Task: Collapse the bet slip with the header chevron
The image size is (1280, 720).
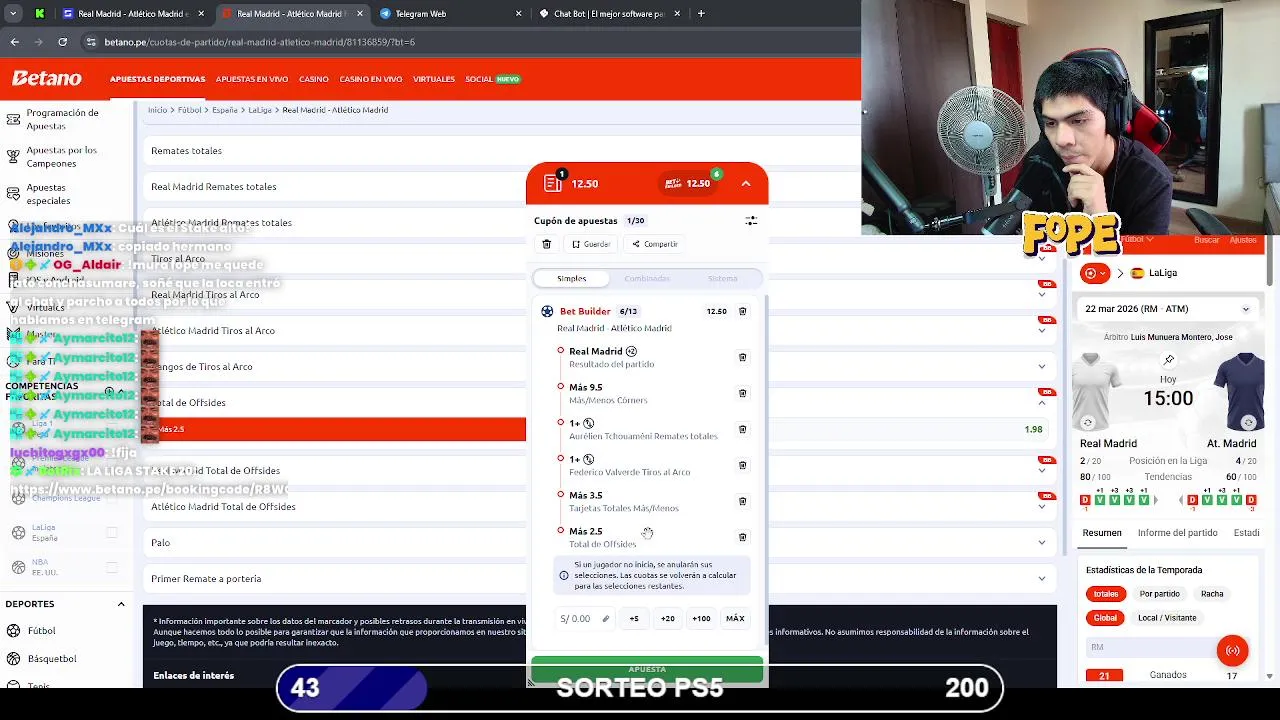Action: point(746,183)
